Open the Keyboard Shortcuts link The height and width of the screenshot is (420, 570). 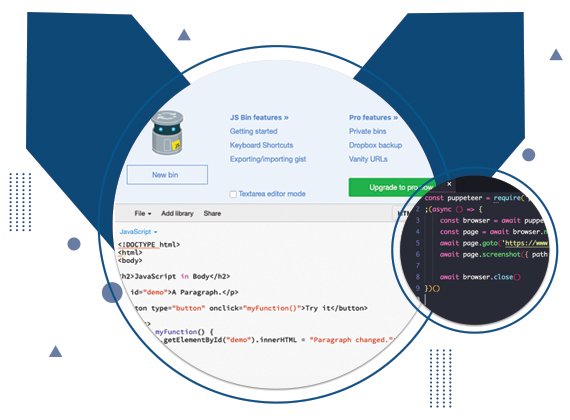pyautogui.click(x=261, y=145)
